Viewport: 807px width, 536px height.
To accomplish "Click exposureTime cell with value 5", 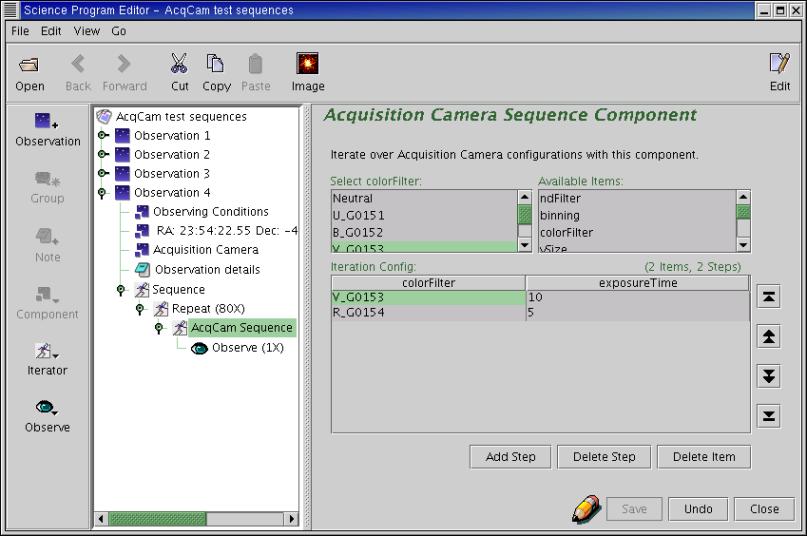I will coord(638,313).
